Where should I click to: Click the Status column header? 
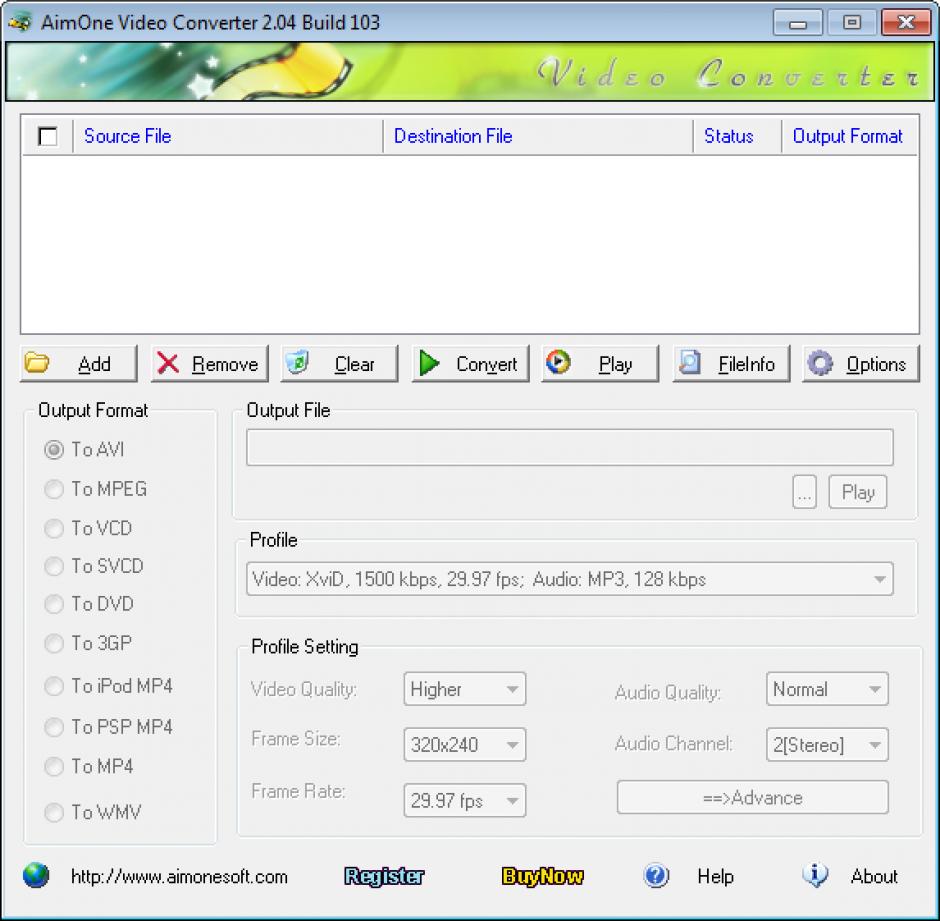coord(737,136)
